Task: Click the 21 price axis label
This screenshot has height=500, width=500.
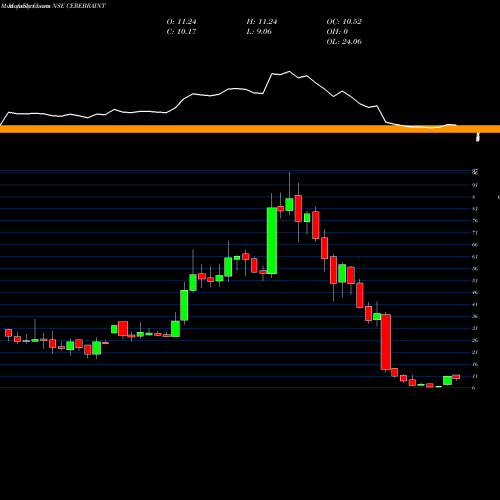Action: click(x=475, y=352)
